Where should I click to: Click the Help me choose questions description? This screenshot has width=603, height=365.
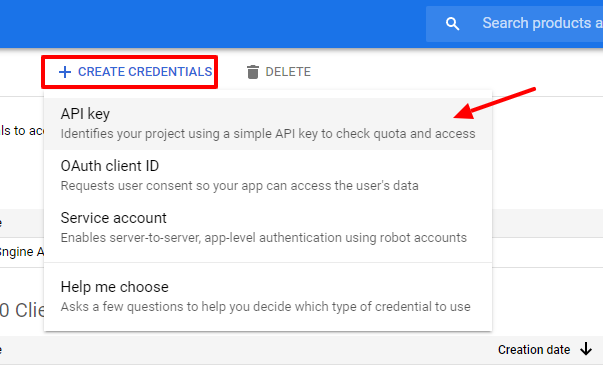click(x=266, y=307)
